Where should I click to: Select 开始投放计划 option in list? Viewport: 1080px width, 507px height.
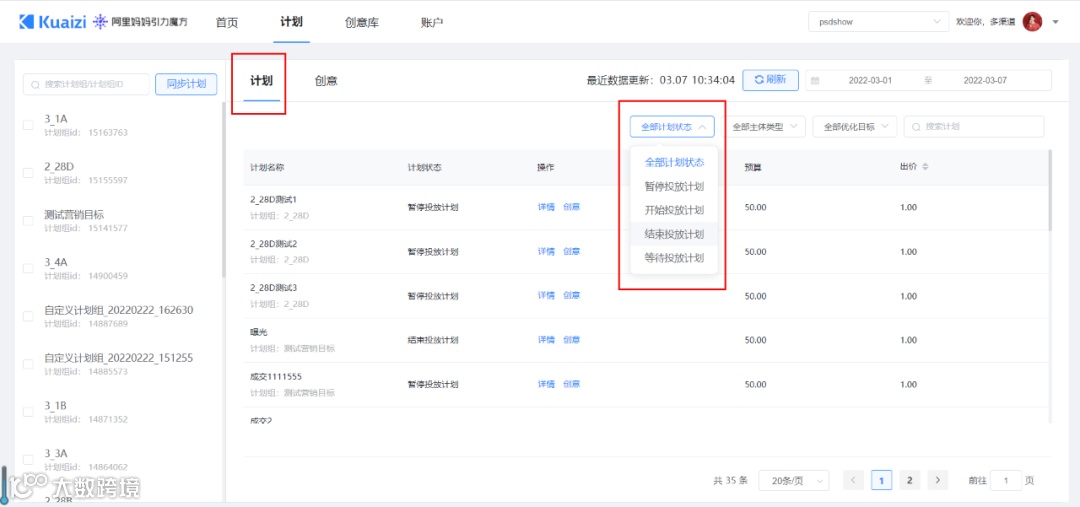point(674,210)
